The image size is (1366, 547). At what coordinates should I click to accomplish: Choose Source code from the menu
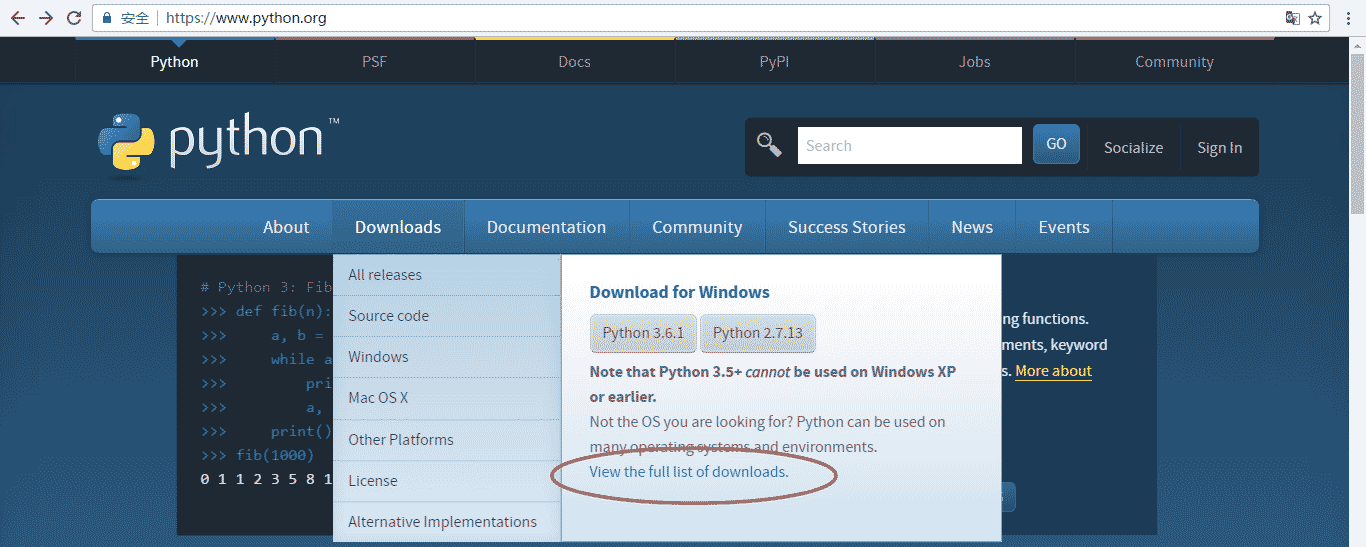tap(388, 316)
